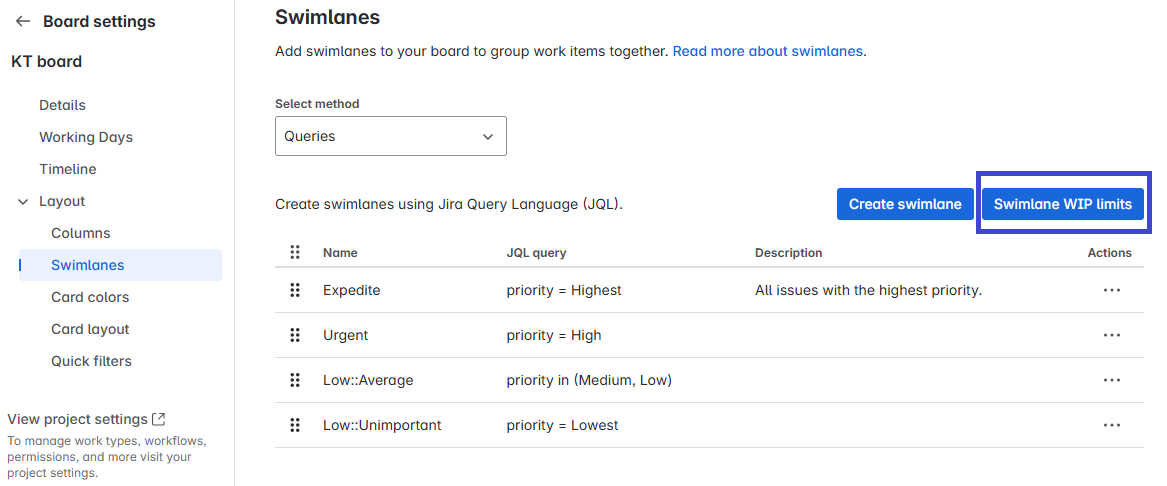Open more actions for Low::Average swimlane

[x=1111, y=380]
